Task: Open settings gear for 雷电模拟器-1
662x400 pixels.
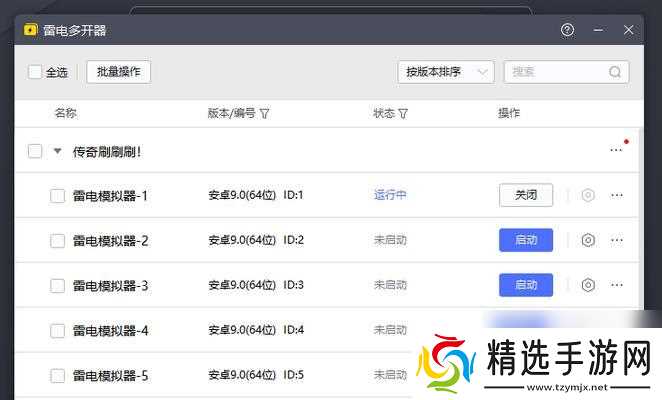Action: [588, 195]
